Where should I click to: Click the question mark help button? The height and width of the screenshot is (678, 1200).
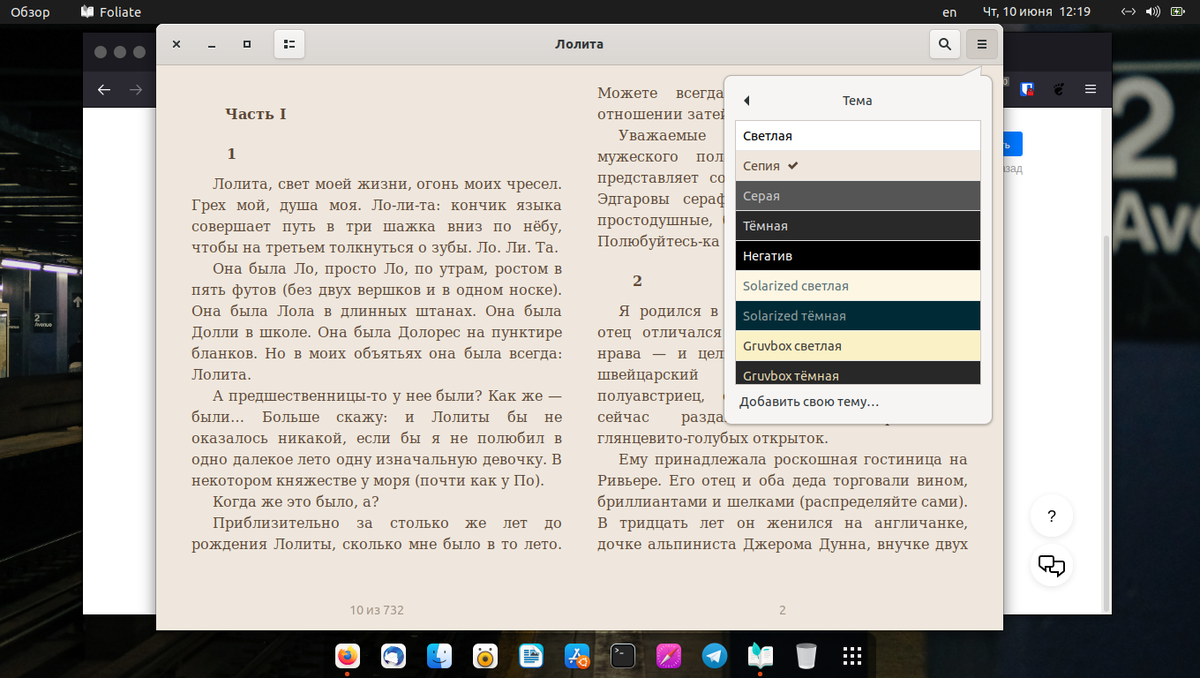click(x=1051, y=517)
